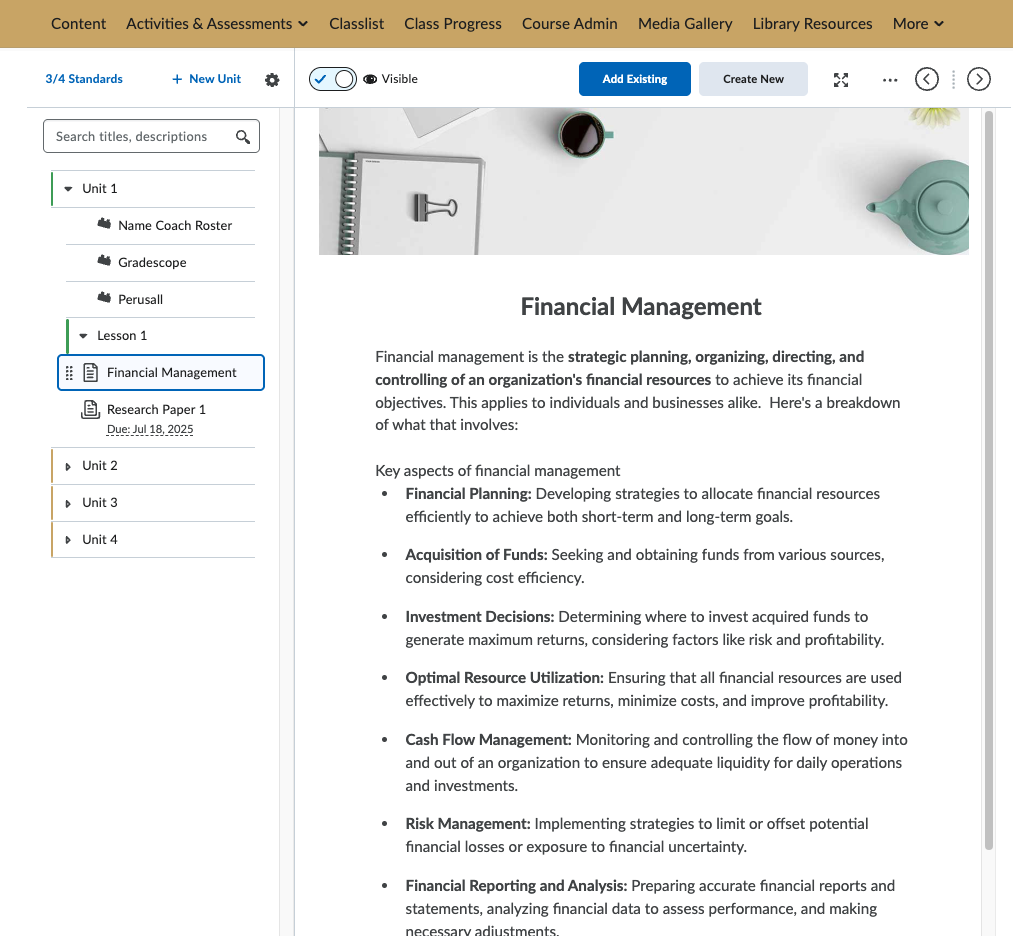Toggle the visibility switch off

[333, 79]
